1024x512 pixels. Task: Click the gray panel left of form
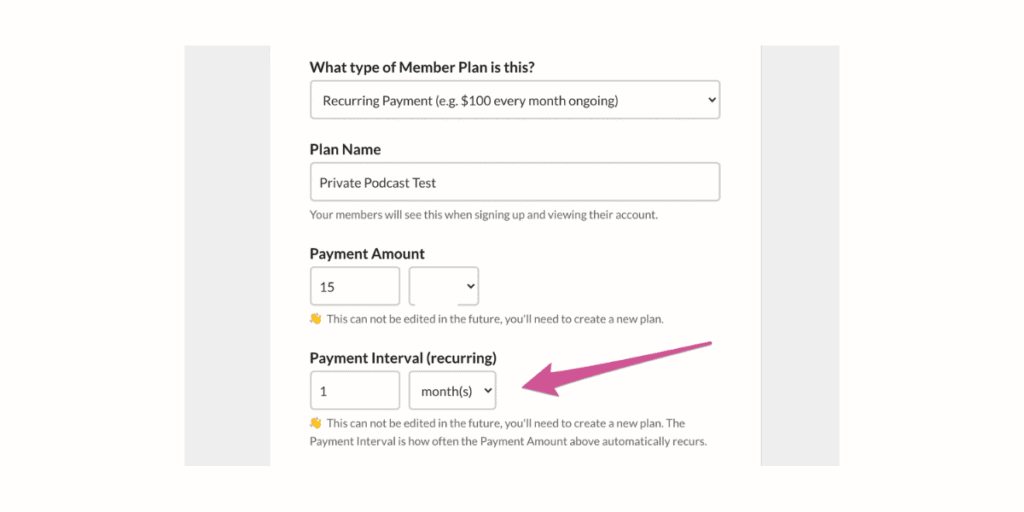tap(227, 255)
